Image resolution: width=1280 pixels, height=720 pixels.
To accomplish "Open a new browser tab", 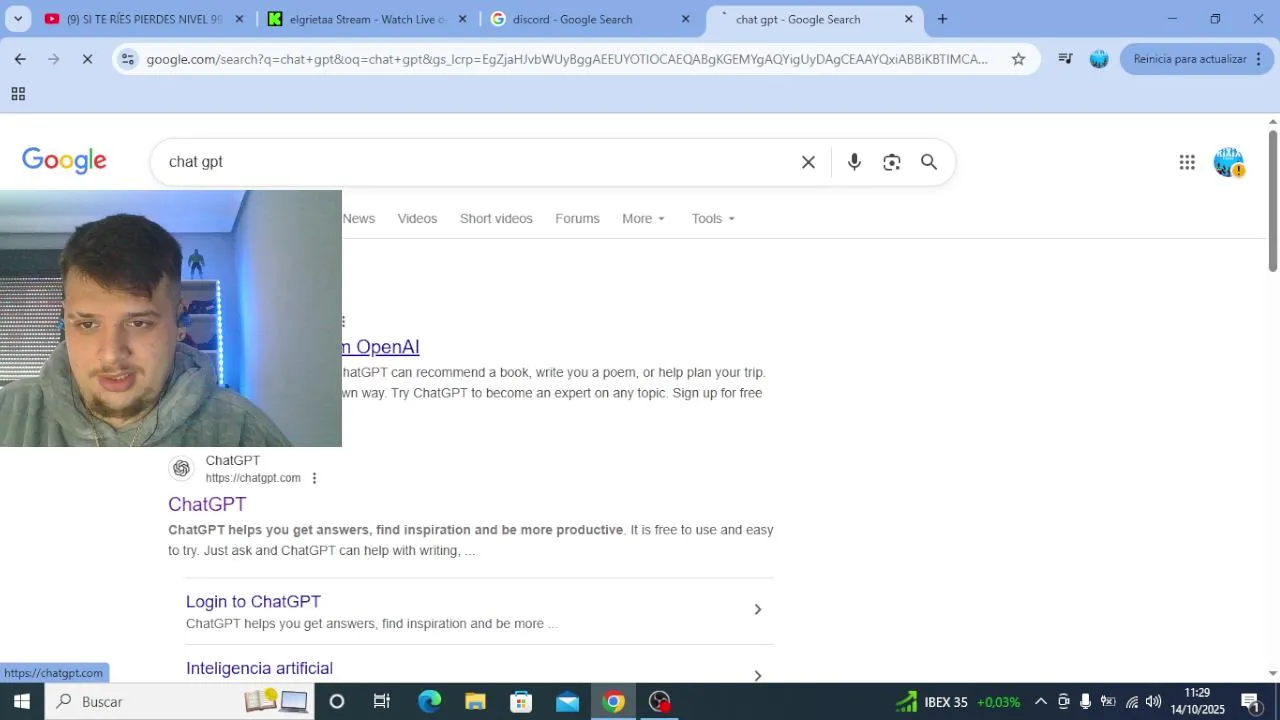I will pos(942,19).
